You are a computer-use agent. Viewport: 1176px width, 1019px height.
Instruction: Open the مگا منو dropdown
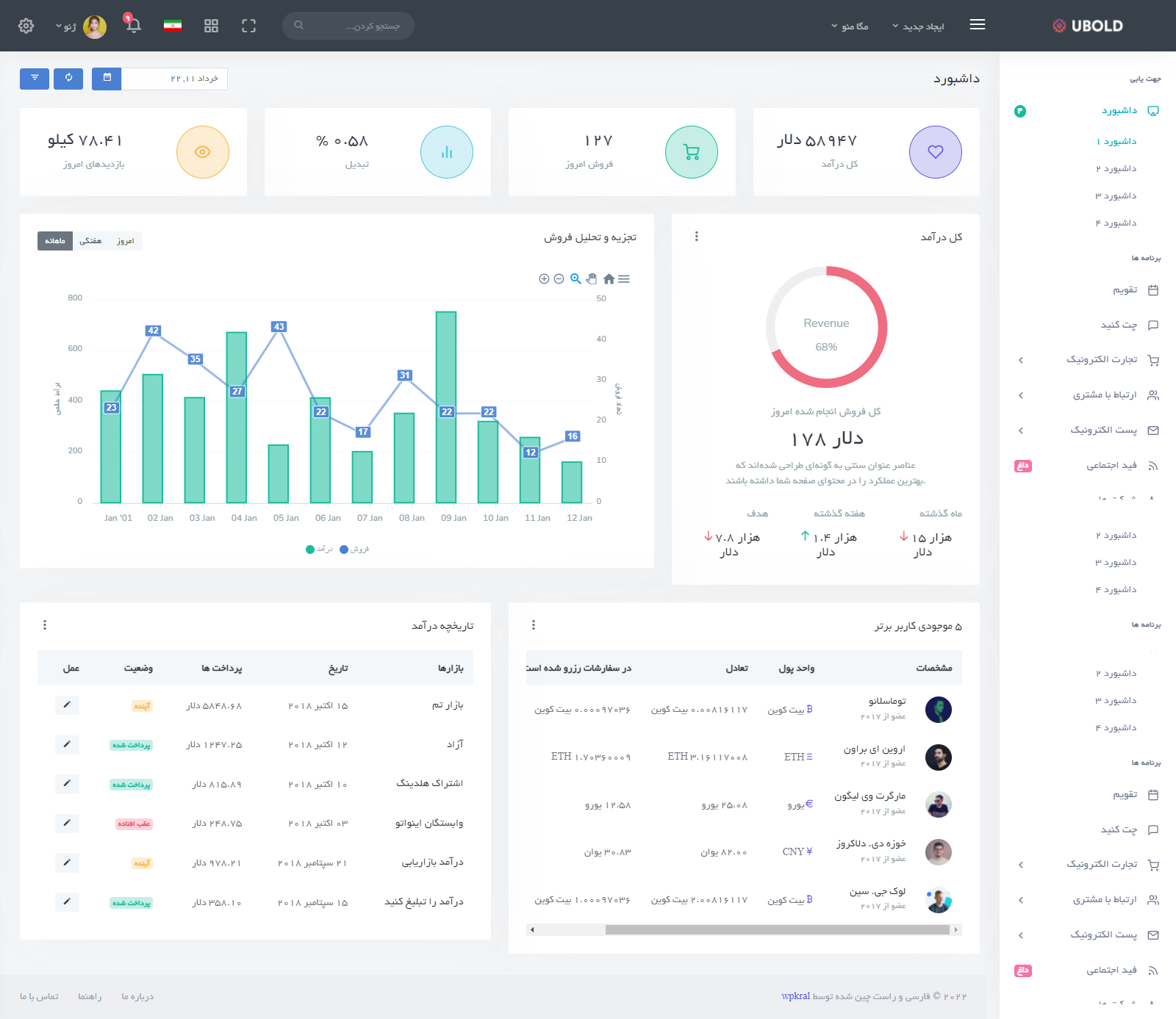850,26
